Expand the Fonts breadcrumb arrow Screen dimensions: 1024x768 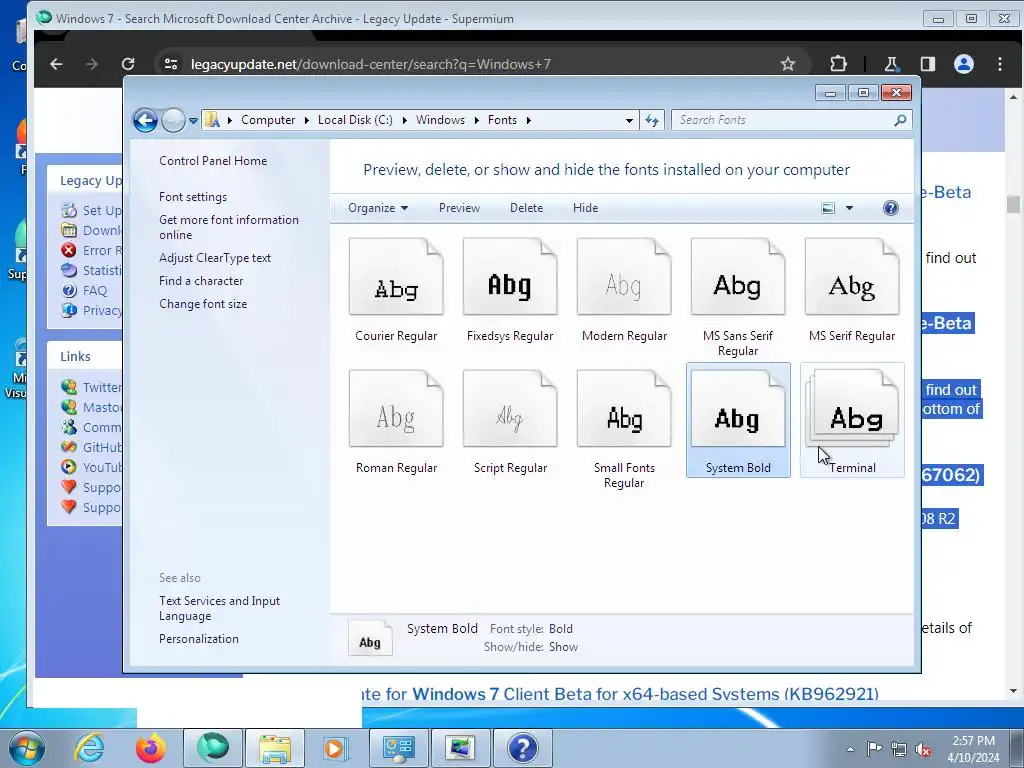[x=528, y=120]
